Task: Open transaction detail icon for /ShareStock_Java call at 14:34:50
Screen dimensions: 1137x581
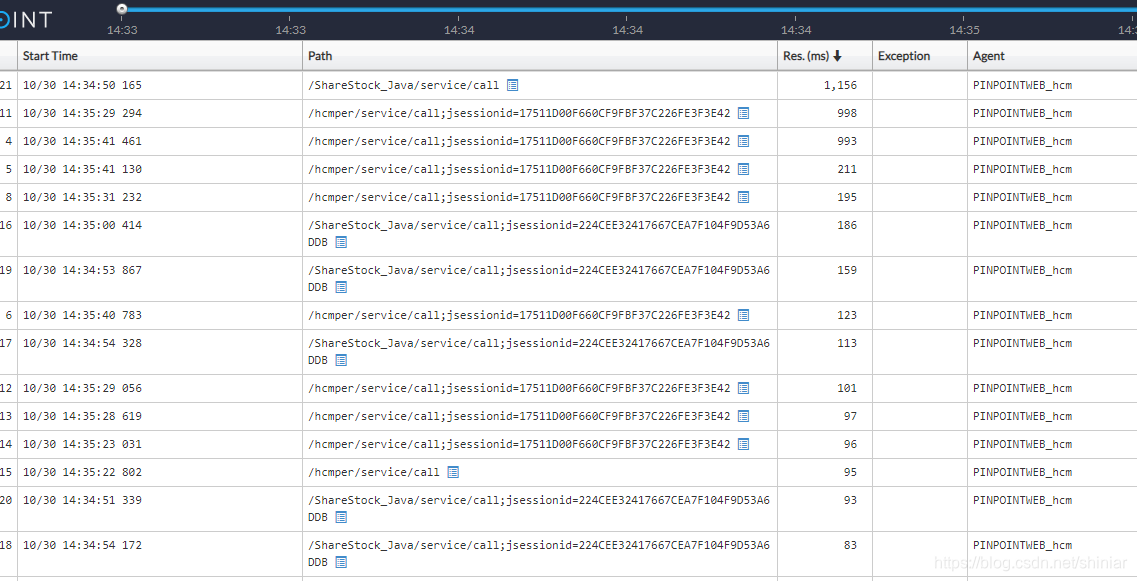Action: [513, 85]
